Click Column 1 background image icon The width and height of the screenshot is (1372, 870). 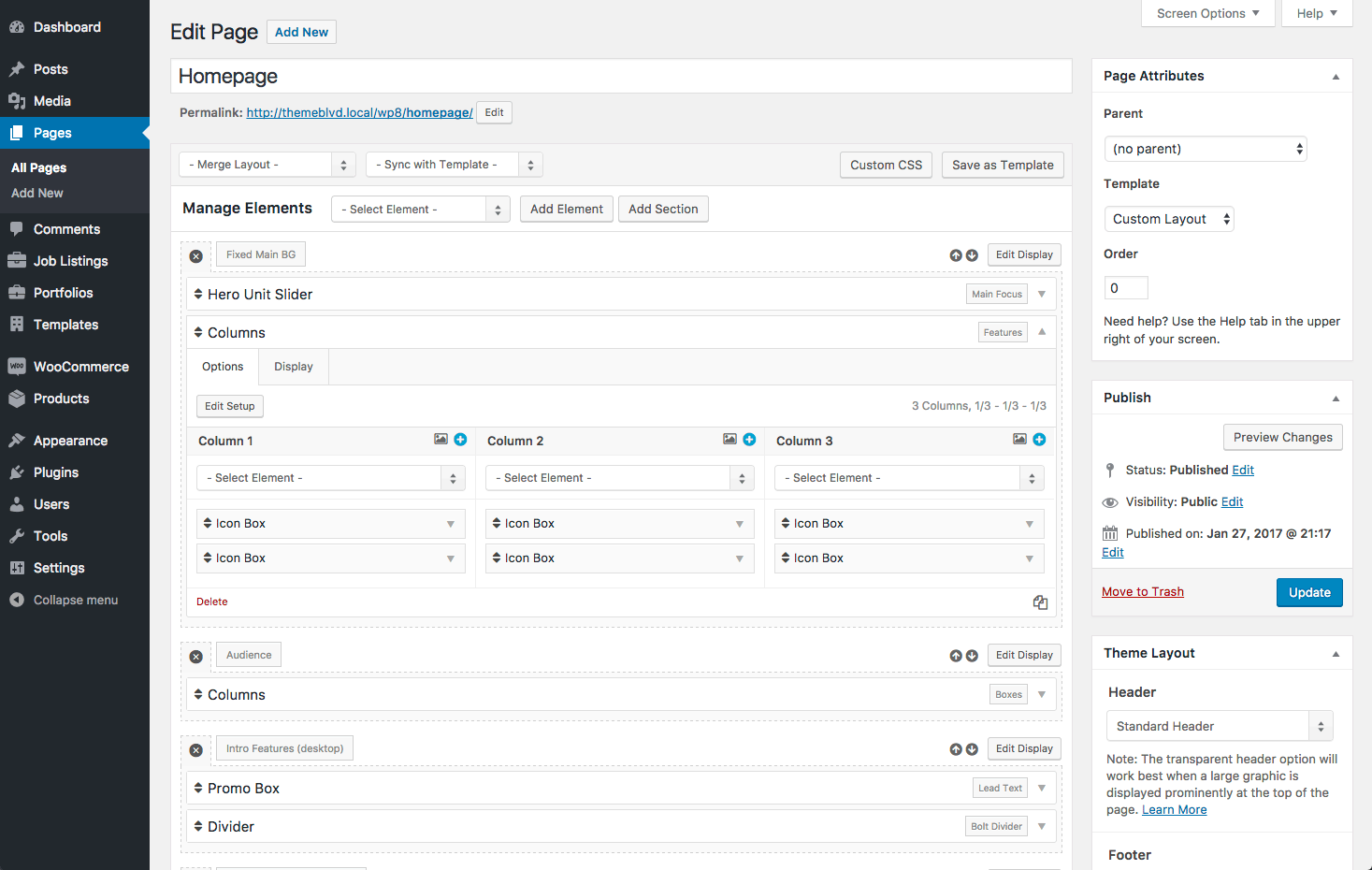point(440,439)
